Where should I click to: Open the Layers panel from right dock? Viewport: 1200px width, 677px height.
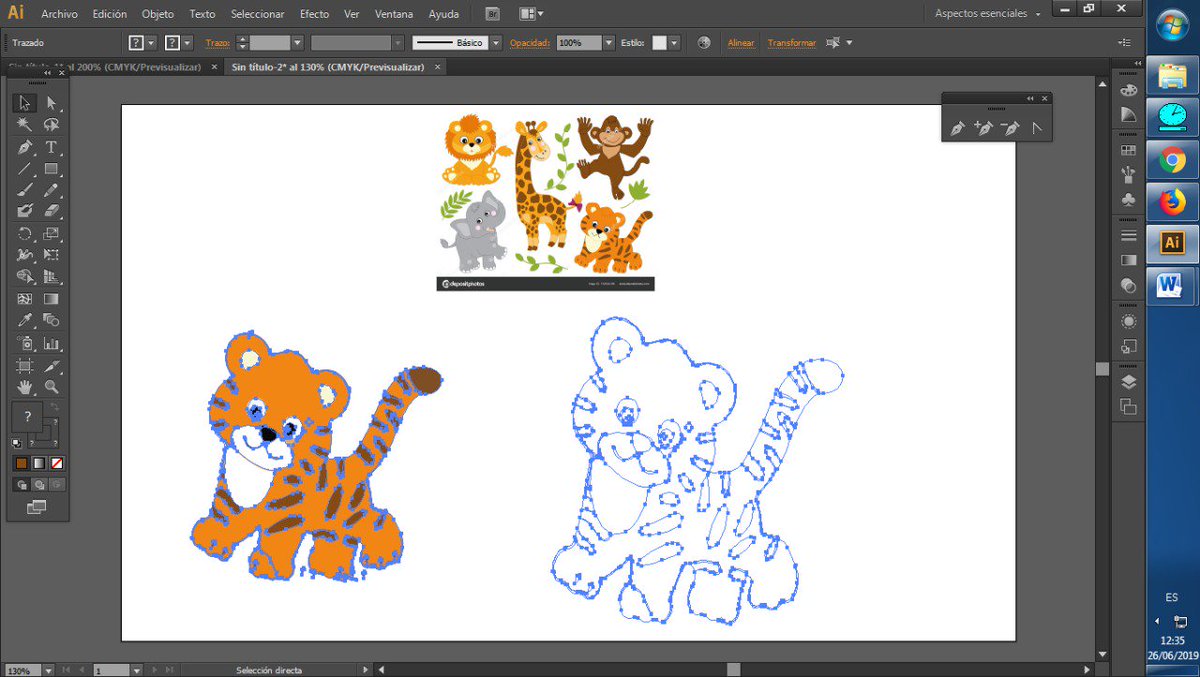[x=1128, y=381]
